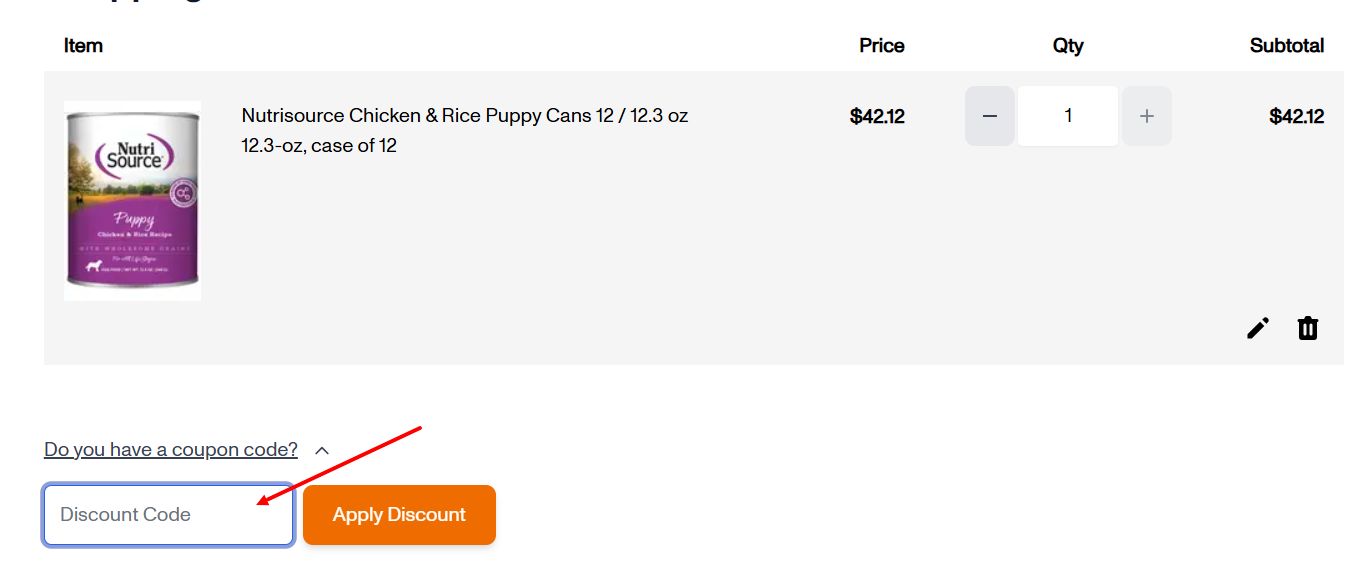Click the $42.12 price value

[877, 116]
